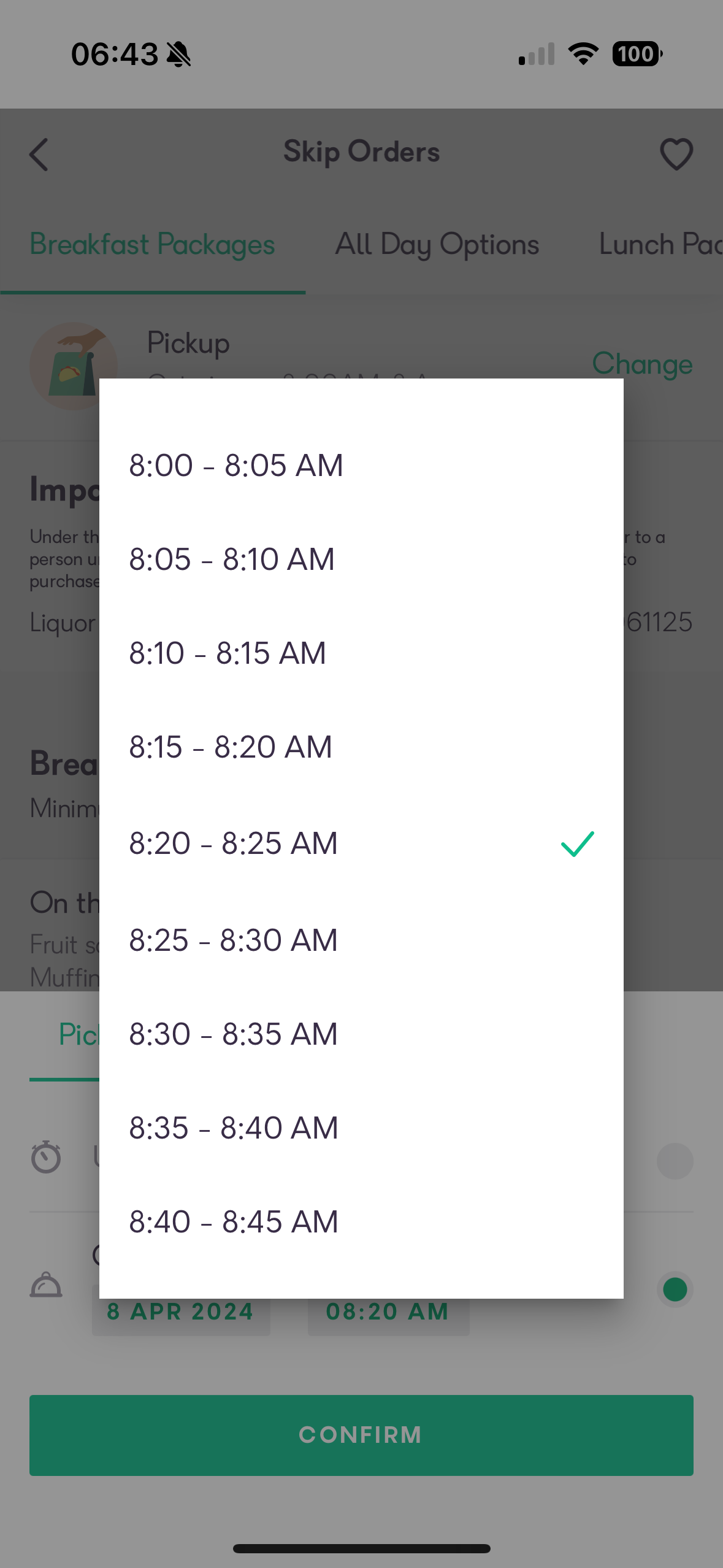Tap the stopwatch icon
Image resolution: width=723 pixels, height=1568 pixels.
click(x=46, y=1157)
